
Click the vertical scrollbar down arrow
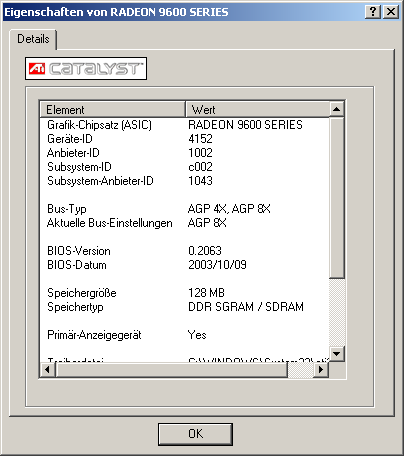point(337,354)
